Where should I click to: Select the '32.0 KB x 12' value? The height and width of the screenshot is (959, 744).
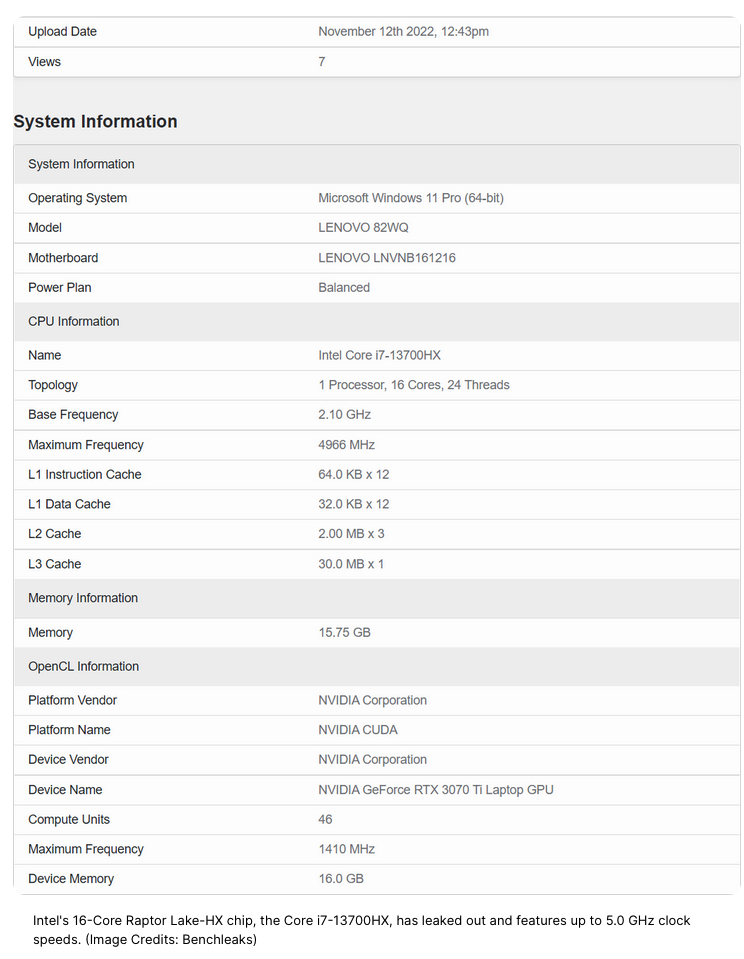point(354,505)
